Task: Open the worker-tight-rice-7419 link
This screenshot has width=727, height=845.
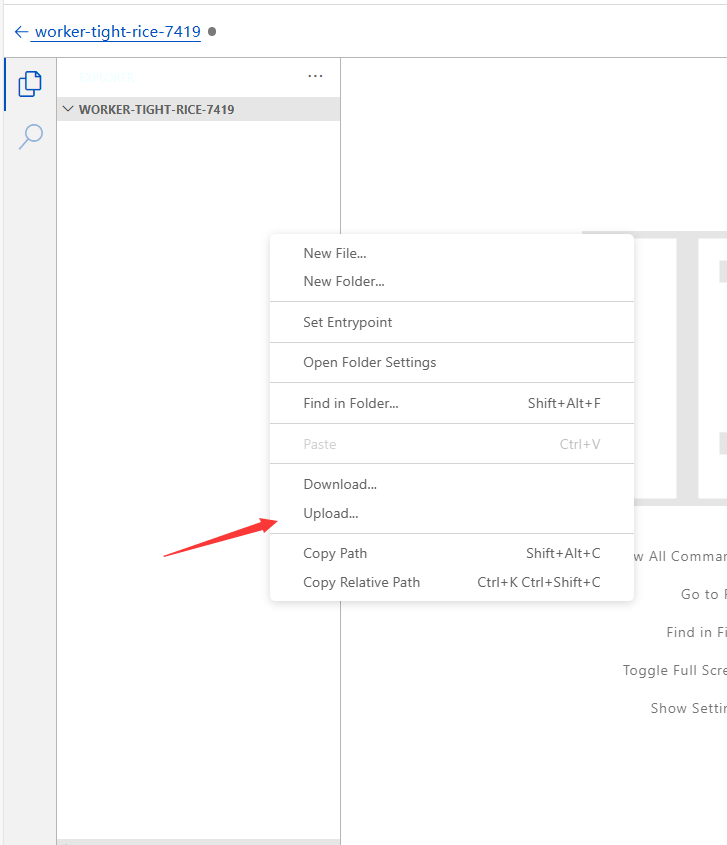Action: (117, 32)
